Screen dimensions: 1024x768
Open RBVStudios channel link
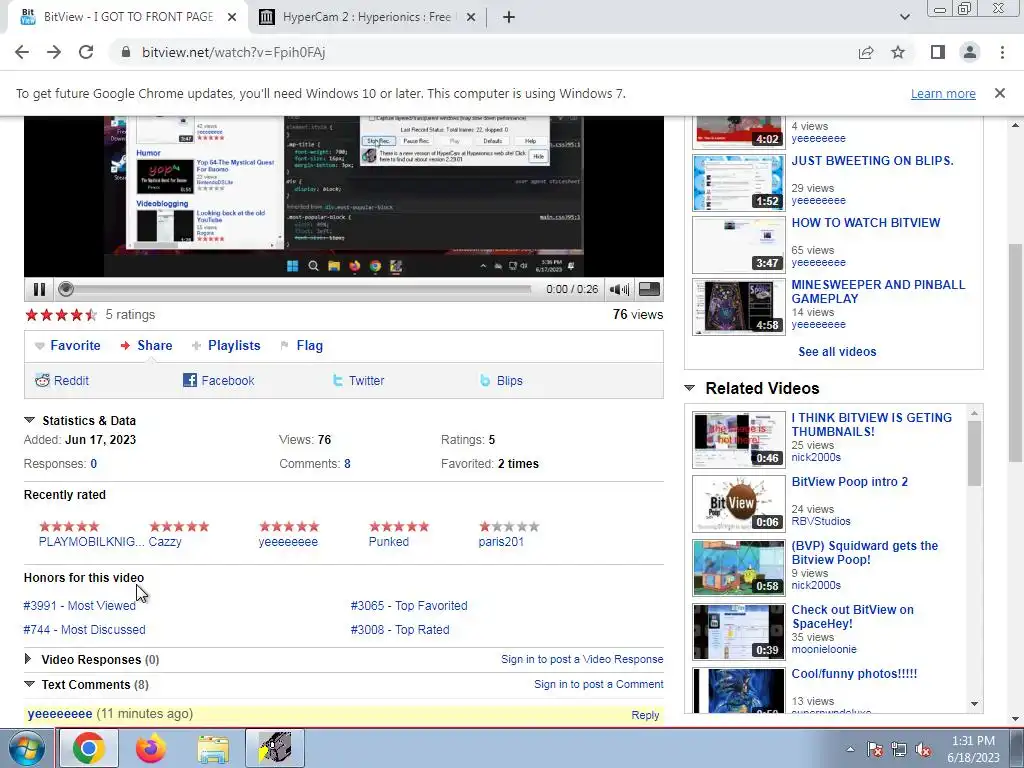click(821, 521)
